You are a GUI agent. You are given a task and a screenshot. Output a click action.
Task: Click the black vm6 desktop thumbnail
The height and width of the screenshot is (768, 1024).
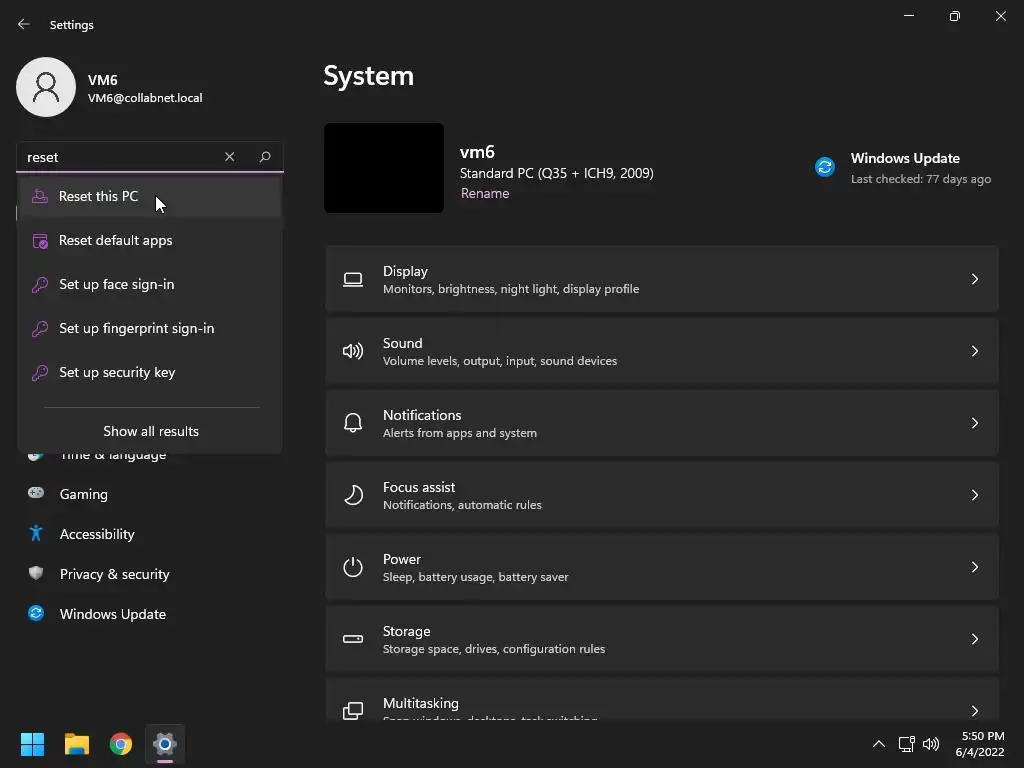384,168
